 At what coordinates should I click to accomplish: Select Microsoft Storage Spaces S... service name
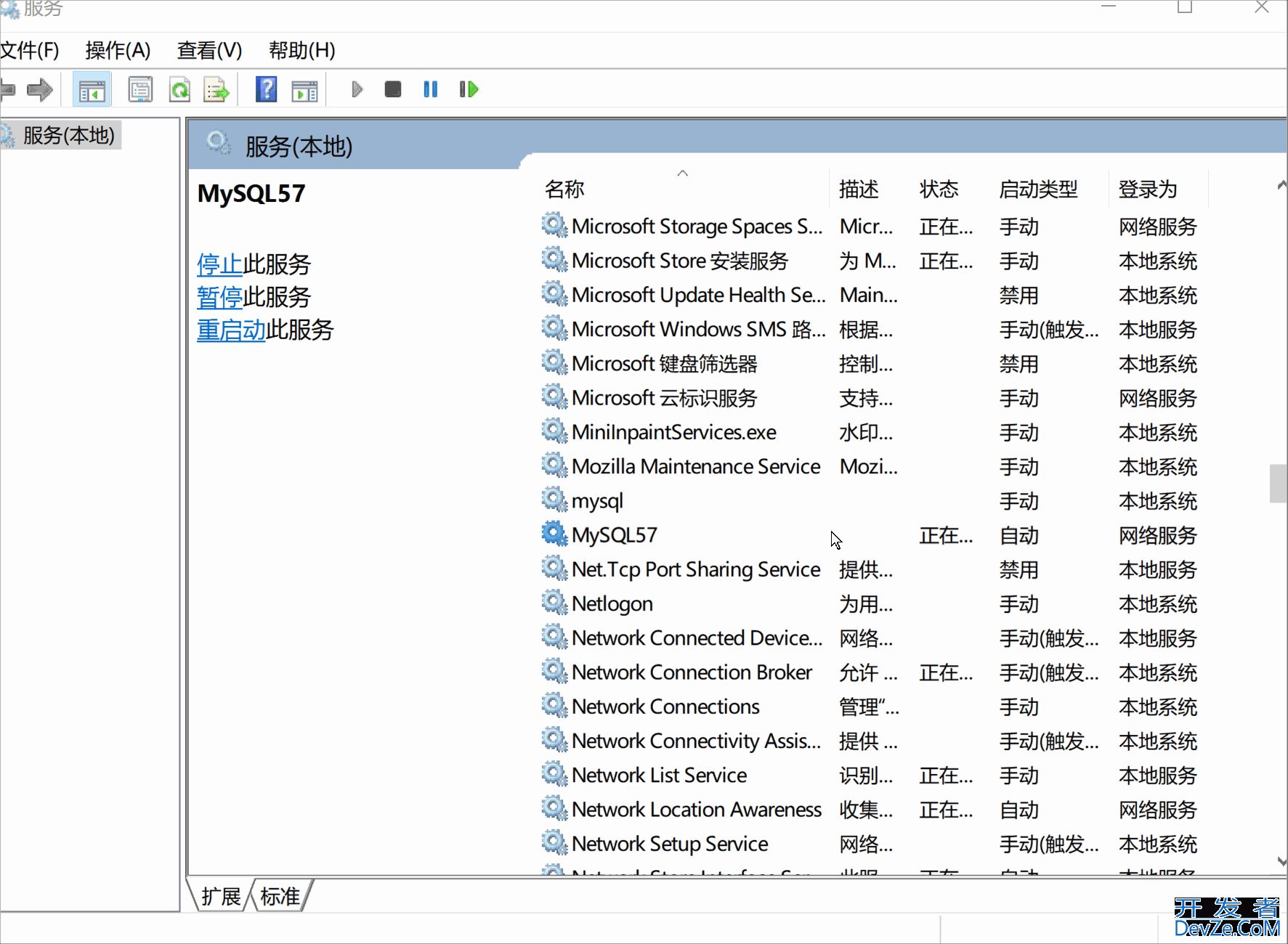click(697, 227)
